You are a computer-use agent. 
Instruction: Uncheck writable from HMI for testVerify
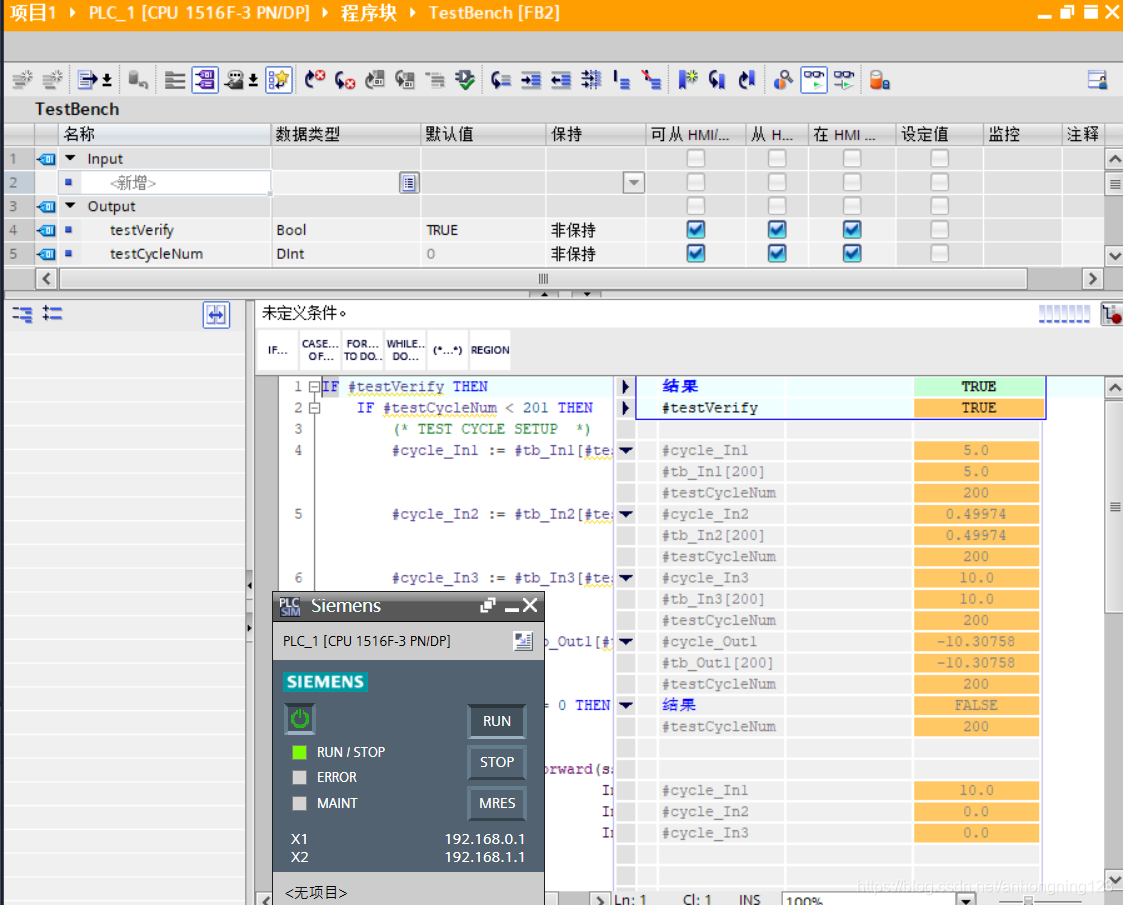pos(777,230)
